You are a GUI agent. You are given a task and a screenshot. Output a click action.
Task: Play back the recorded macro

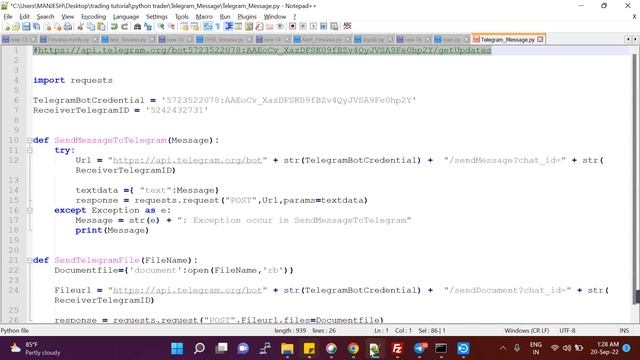313,27
